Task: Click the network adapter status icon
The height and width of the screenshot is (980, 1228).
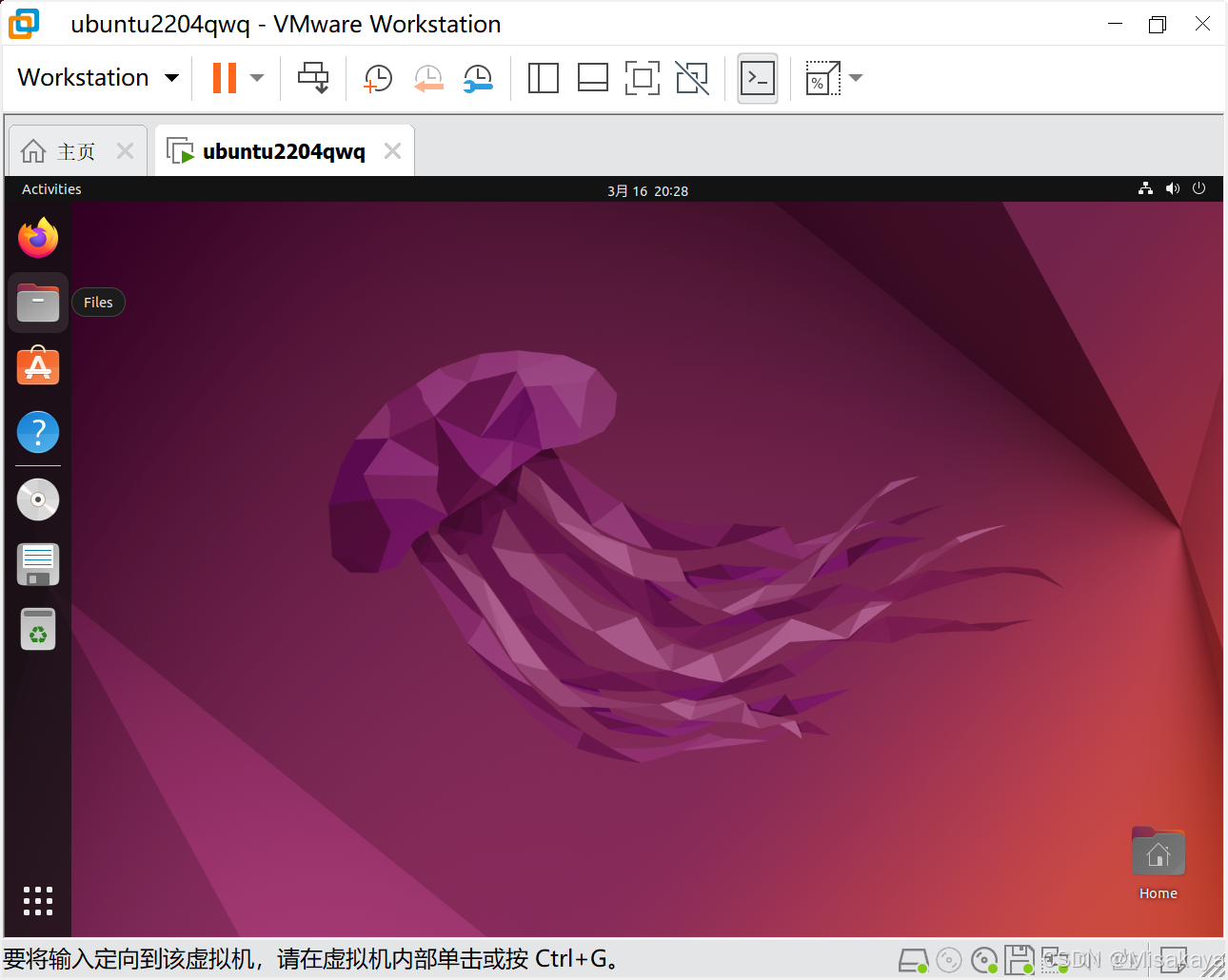Action: pyautogui.click(x=1055, y=960)
